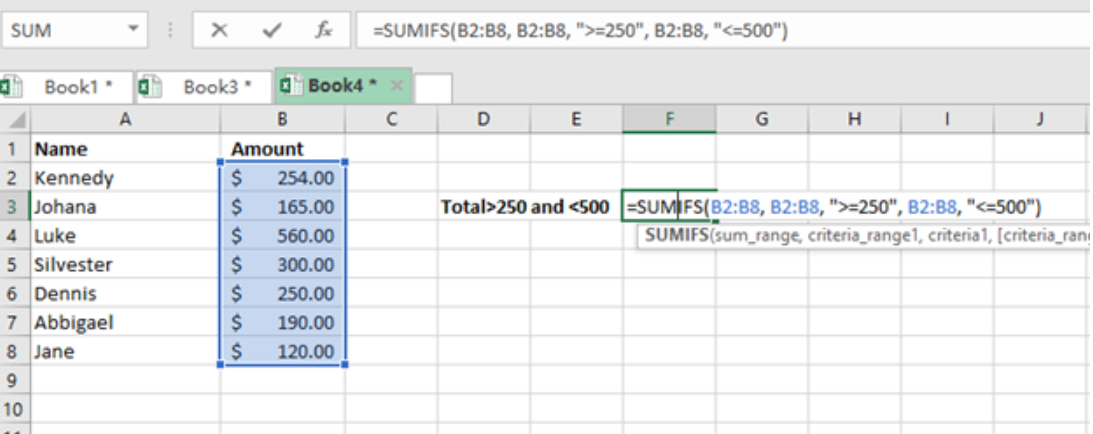Image resolution: width=1093 pixels, height=434 pixels.
Task: Expand the Name Box dropdown arrow
Action: click(x=133, y=31)
